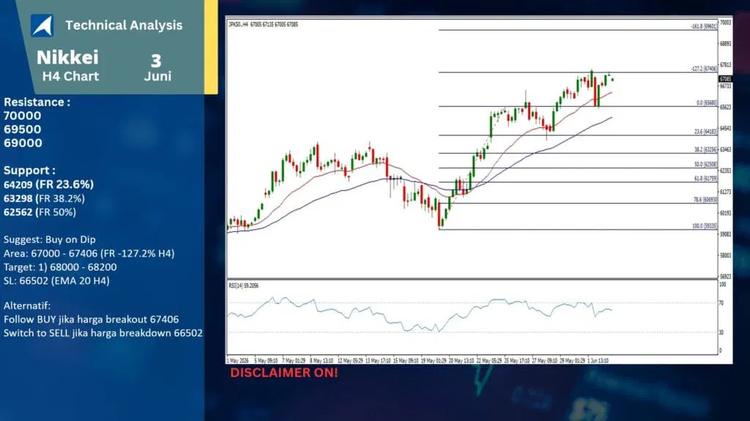Select the "Switch to SELL jika harga breakdown 66502" line
The height and width of the screenshot is (421, 750).
103,333
